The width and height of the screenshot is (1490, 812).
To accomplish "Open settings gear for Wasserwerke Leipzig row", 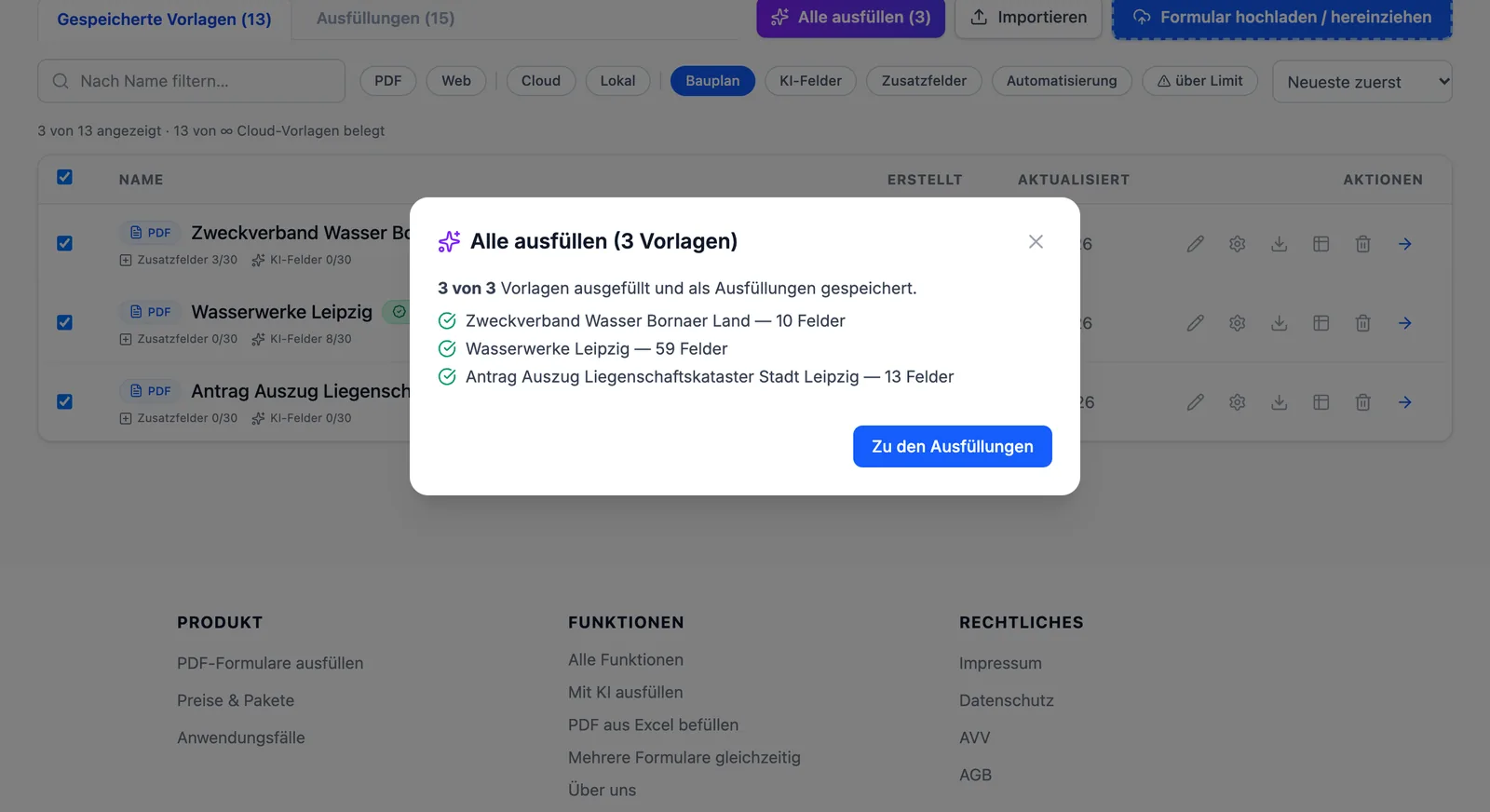I will [1237, 323].
